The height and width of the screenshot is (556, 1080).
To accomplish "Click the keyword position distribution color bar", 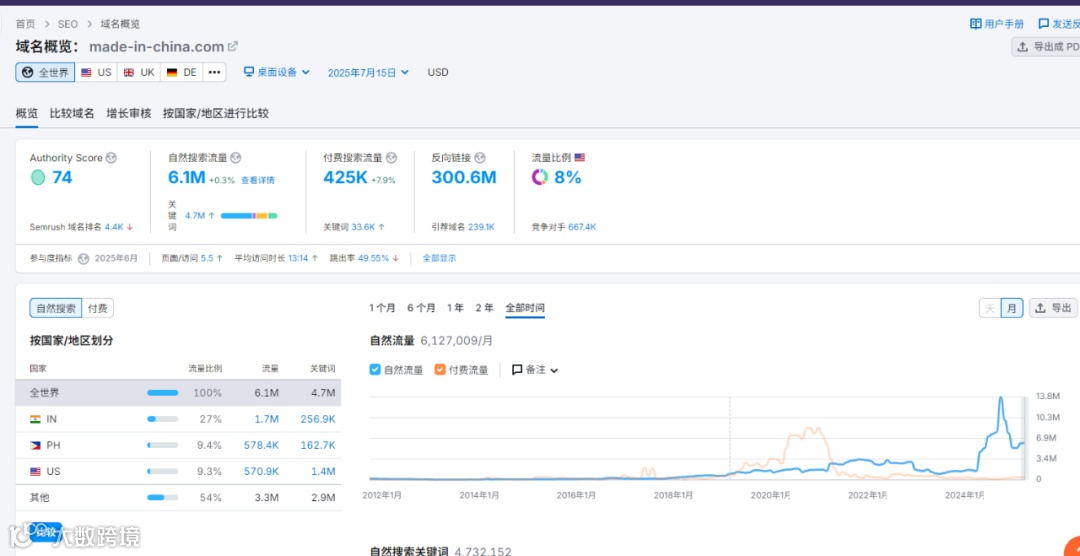I will (x=249, y=216).
